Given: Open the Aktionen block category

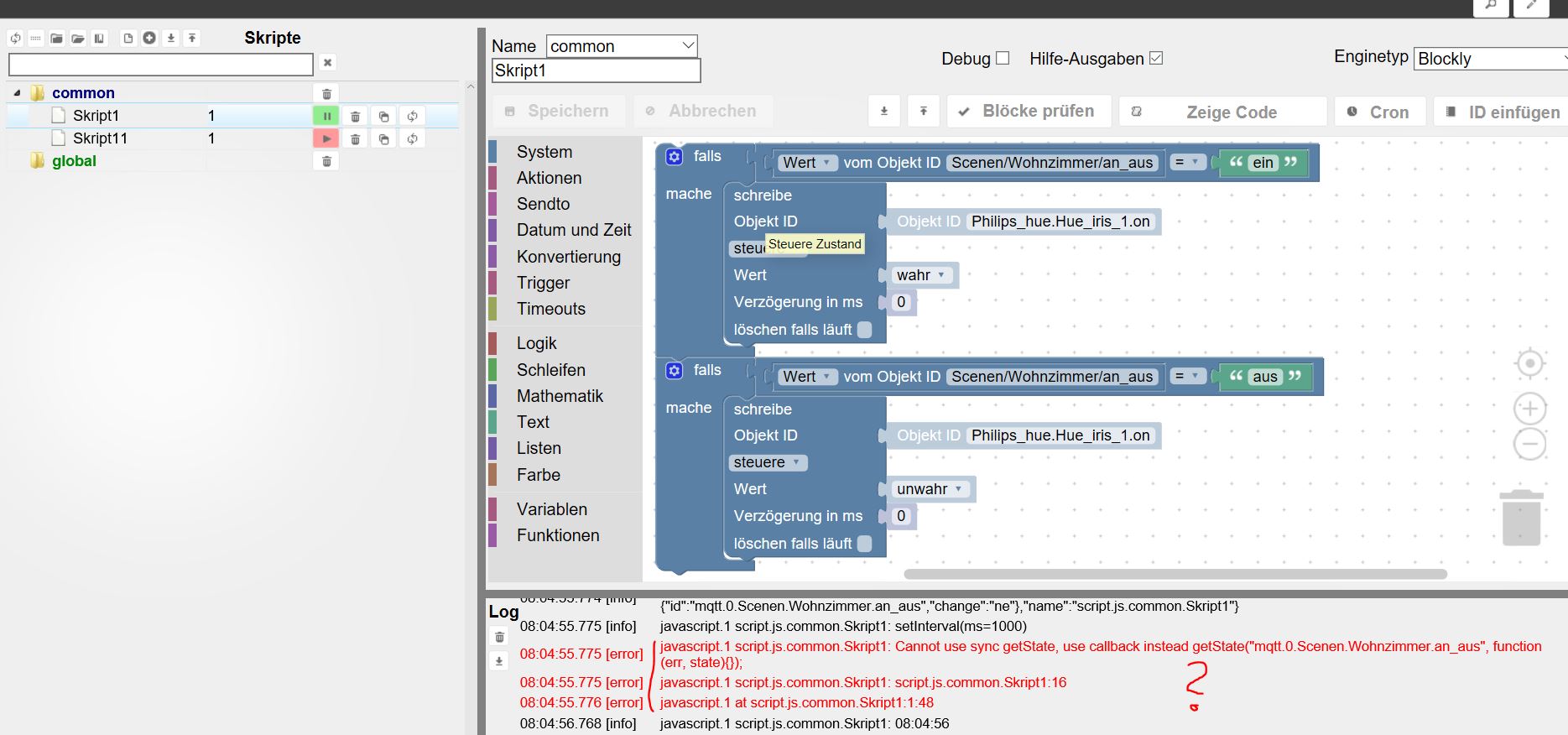Looking at the screenshot, I should tap(549, 178).
